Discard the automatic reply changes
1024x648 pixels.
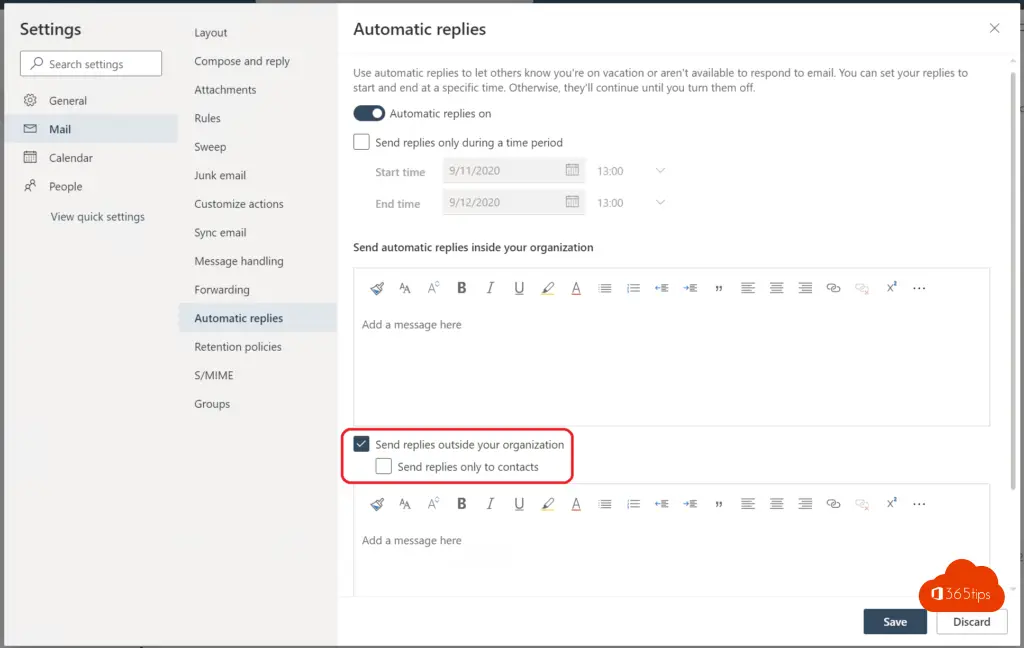(971, 622)
